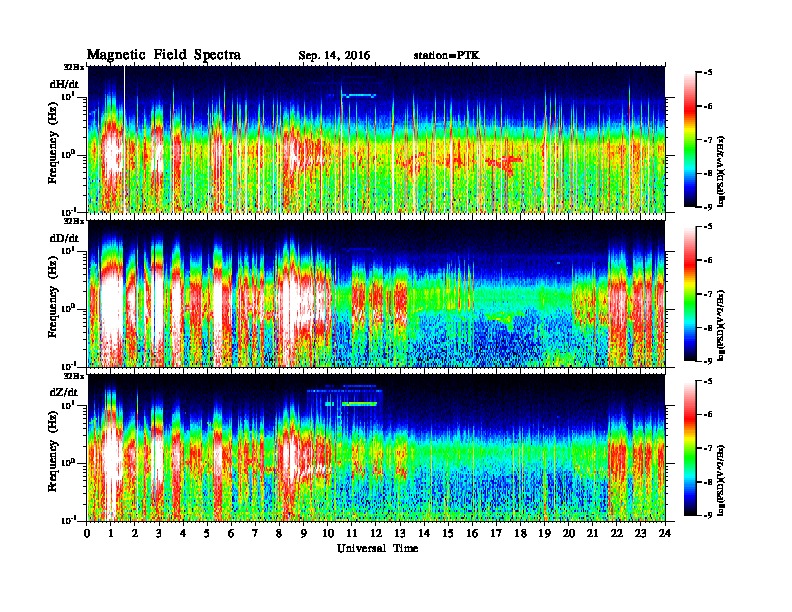792x612 pixels.
Task: Click the dZ/dt color scale bar
Action: (689, 448)
